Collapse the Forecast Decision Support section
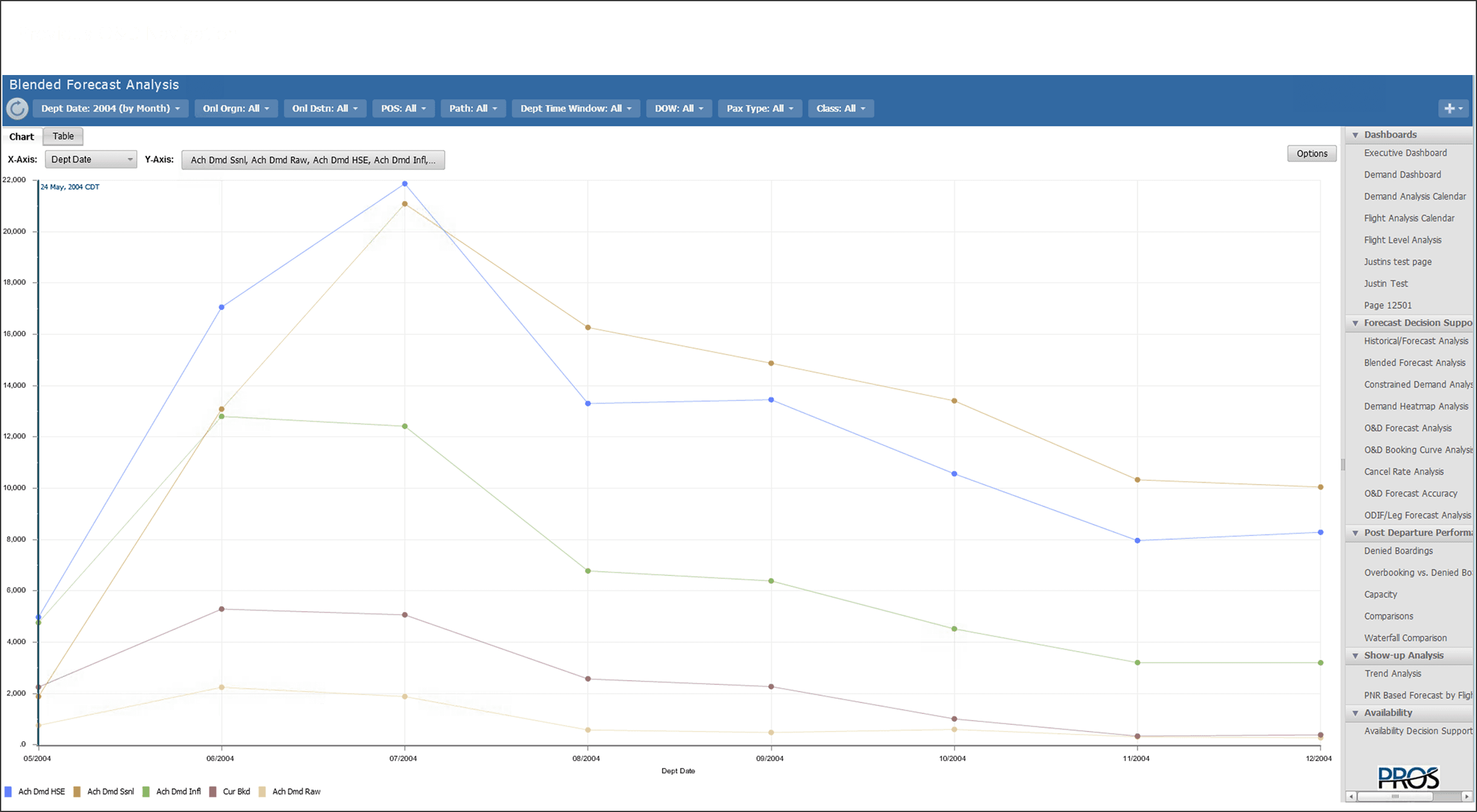The height and width of the screenshot is (812, 1477). click(x=1355, y=323)
